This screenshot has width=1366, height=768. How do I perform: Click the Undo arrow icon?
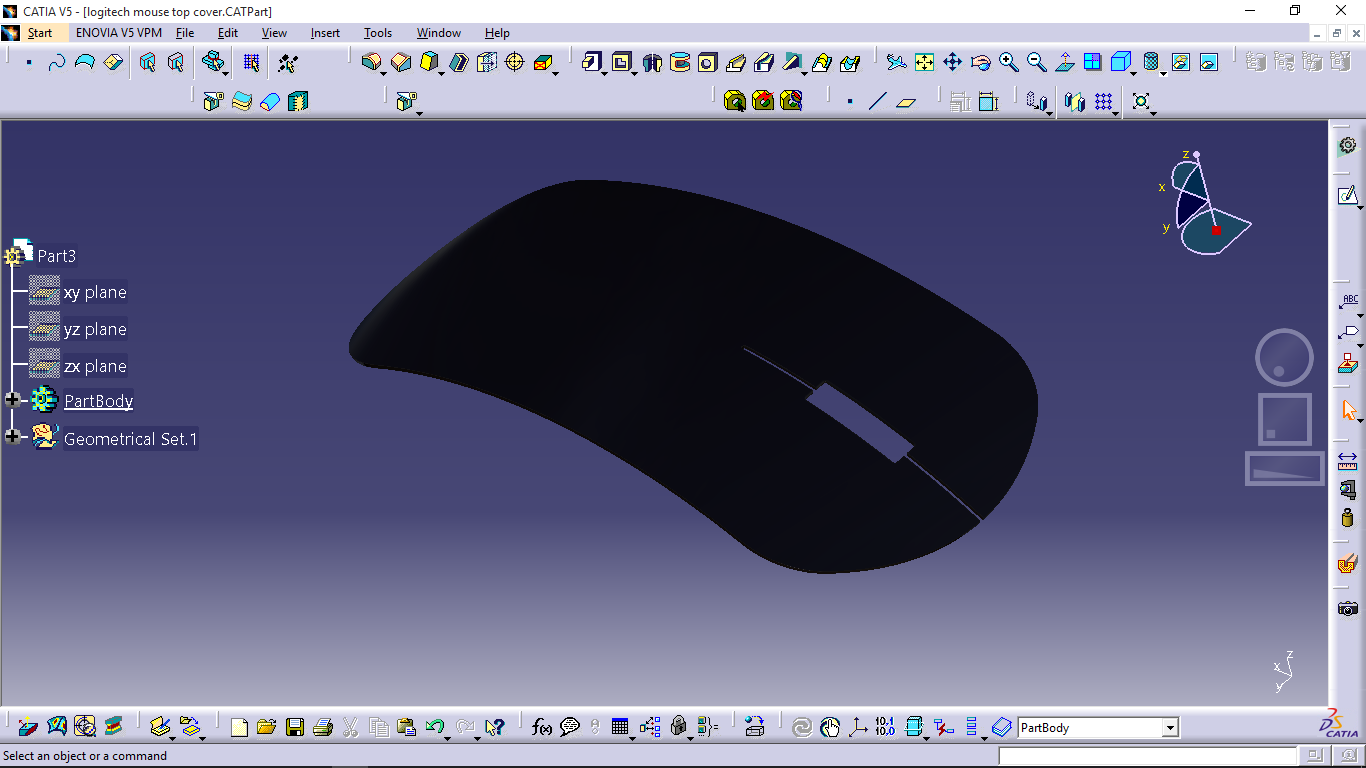tap(434, 727)
